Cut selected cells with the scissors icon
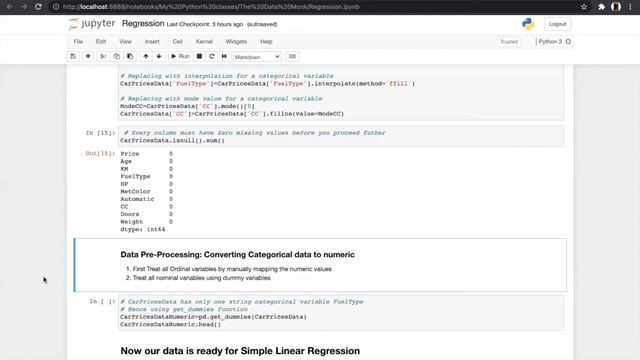The height and width of the screenshot is (360, 640). 103,56
